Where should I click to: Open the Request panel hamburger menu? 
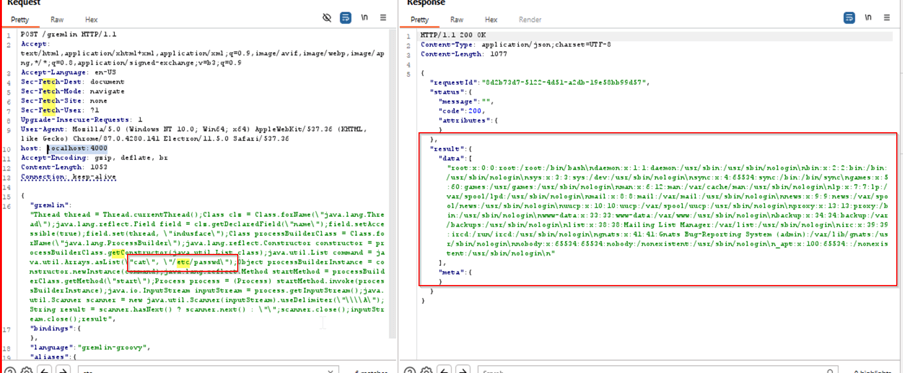tap(383, 18)
